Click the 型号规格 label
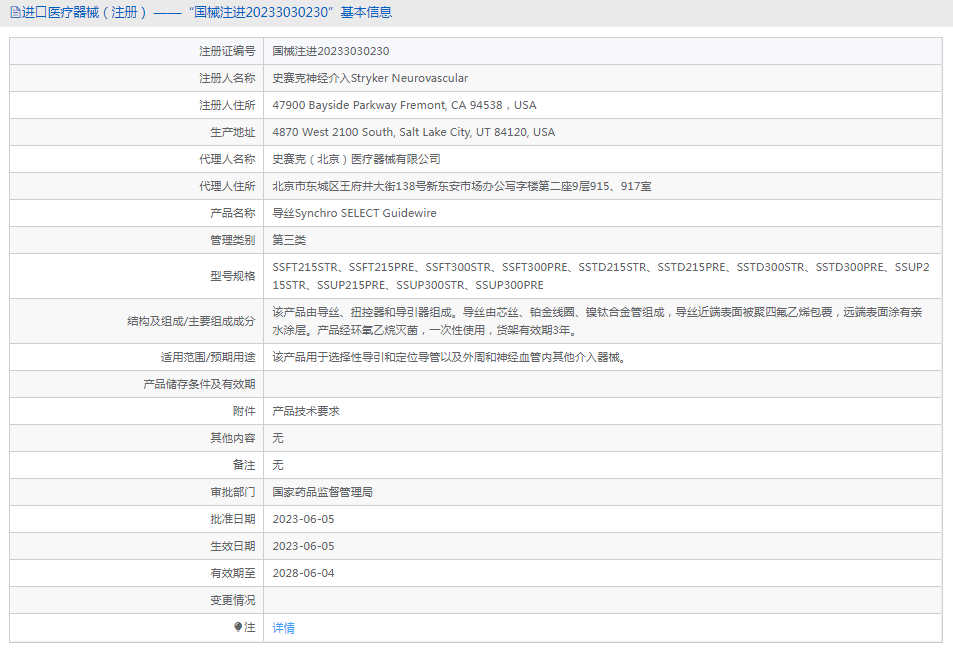This screenshot has height=650, width=953. click(233, 276)
